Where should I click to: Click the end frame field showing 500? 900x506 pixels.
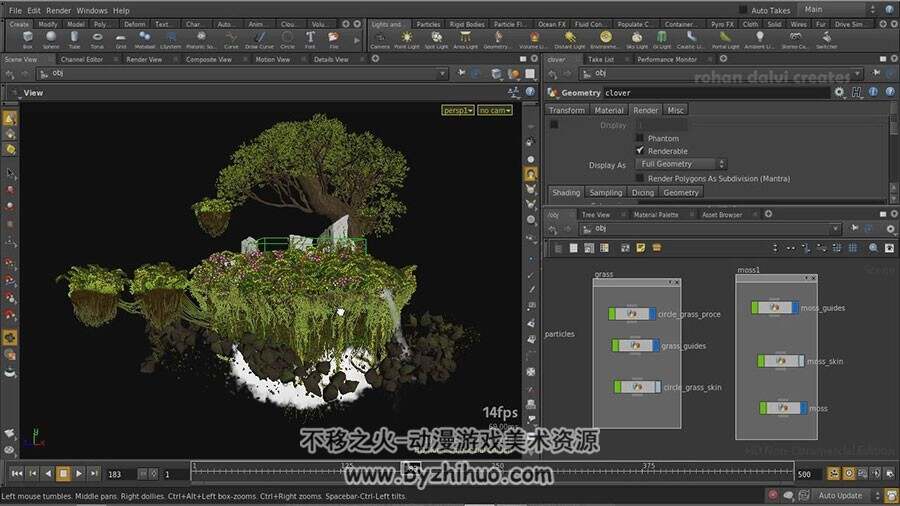click(x=809, y=474)
